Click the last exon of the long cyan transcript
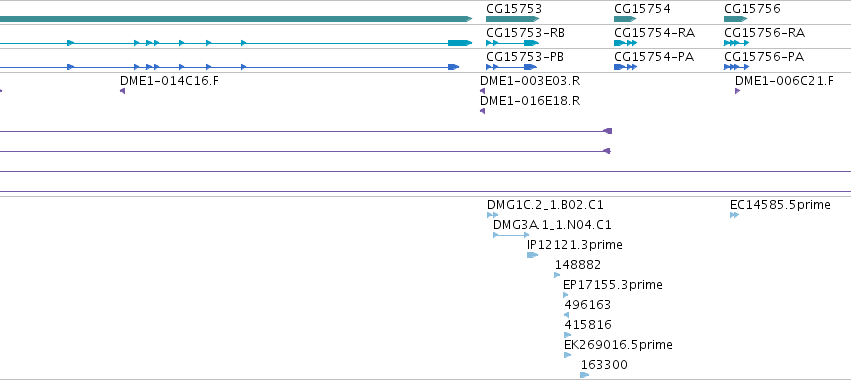Image resolution: width=851 pixels, height=380 pixels. point(460,43)
